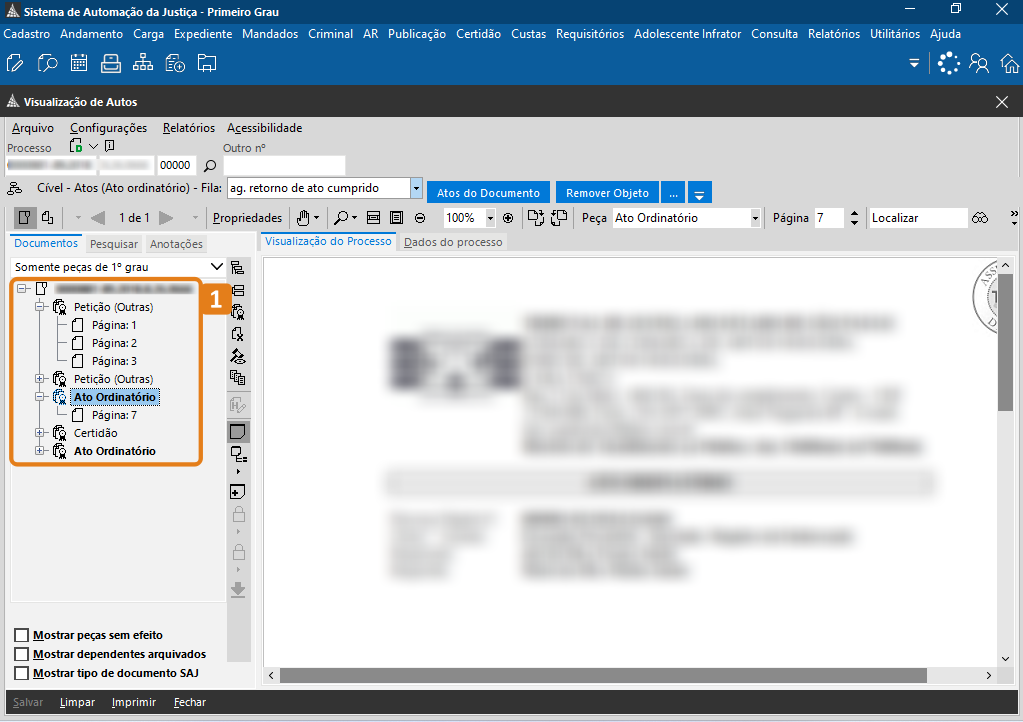Screen dimensions: 1023x722
Task: Click the binoculars find icon
Action: tap(980, 218)
